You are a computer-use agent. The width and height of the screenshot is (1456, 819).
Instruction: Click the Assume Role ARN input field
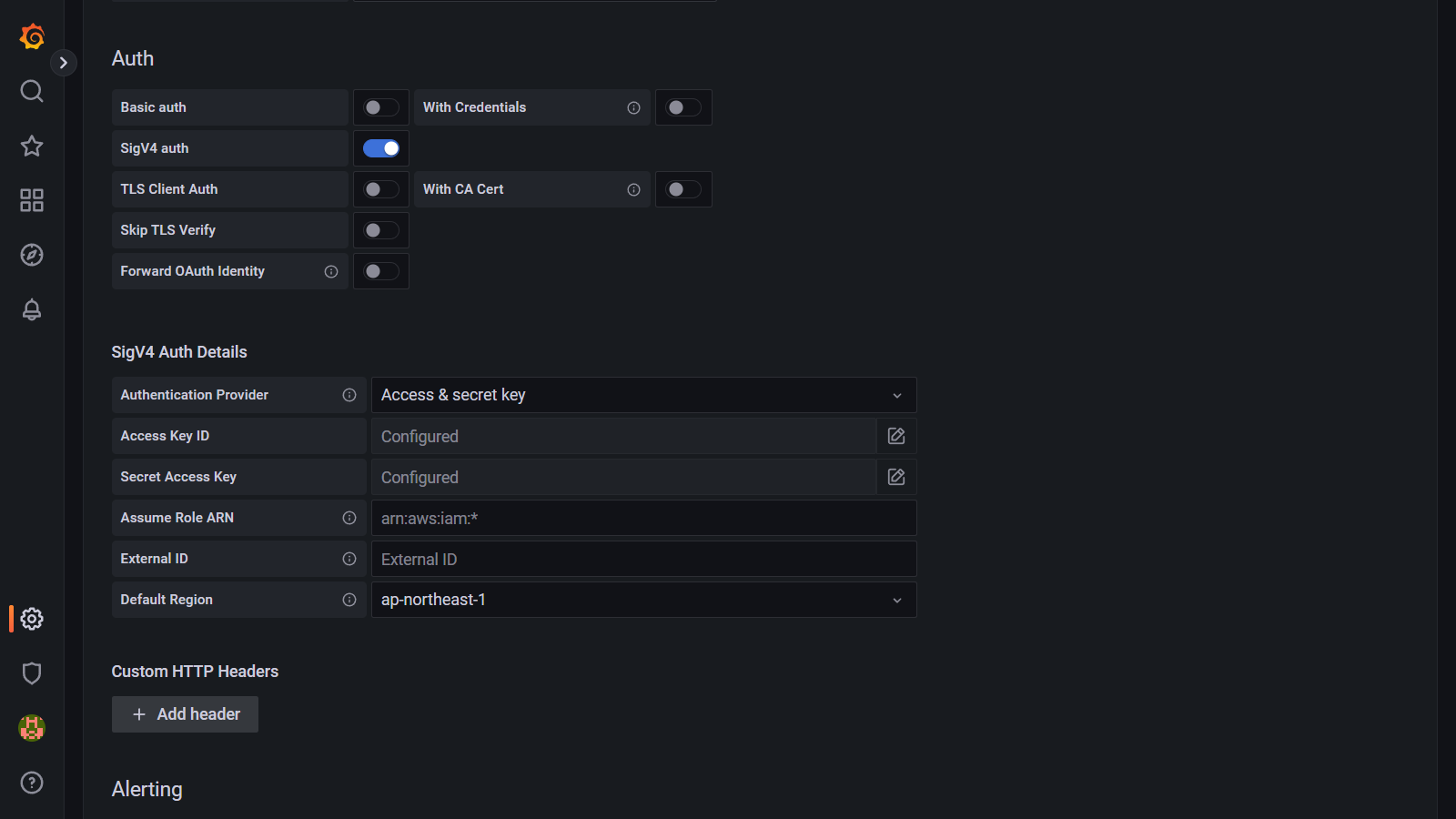[643, 518]
